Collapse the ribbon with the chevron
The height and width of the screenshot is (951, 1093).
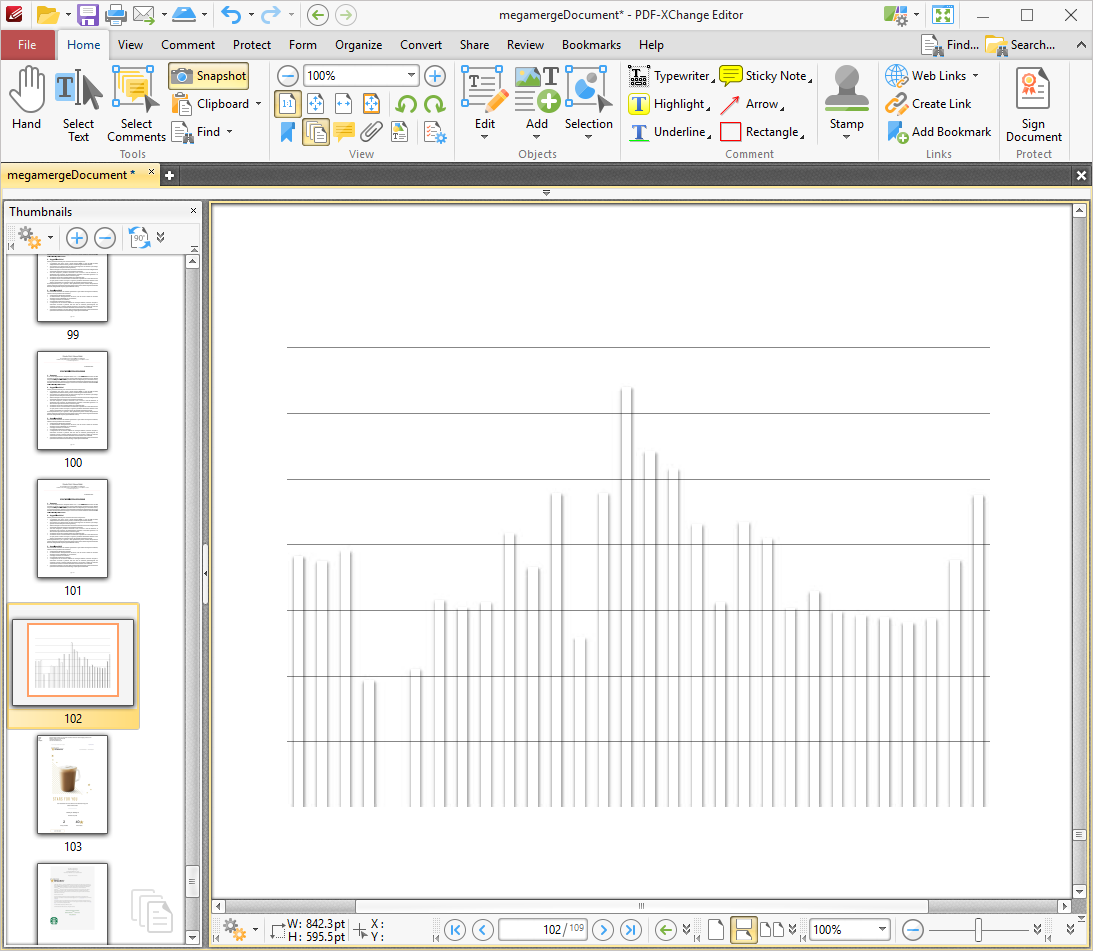[x=1080, y=45]
